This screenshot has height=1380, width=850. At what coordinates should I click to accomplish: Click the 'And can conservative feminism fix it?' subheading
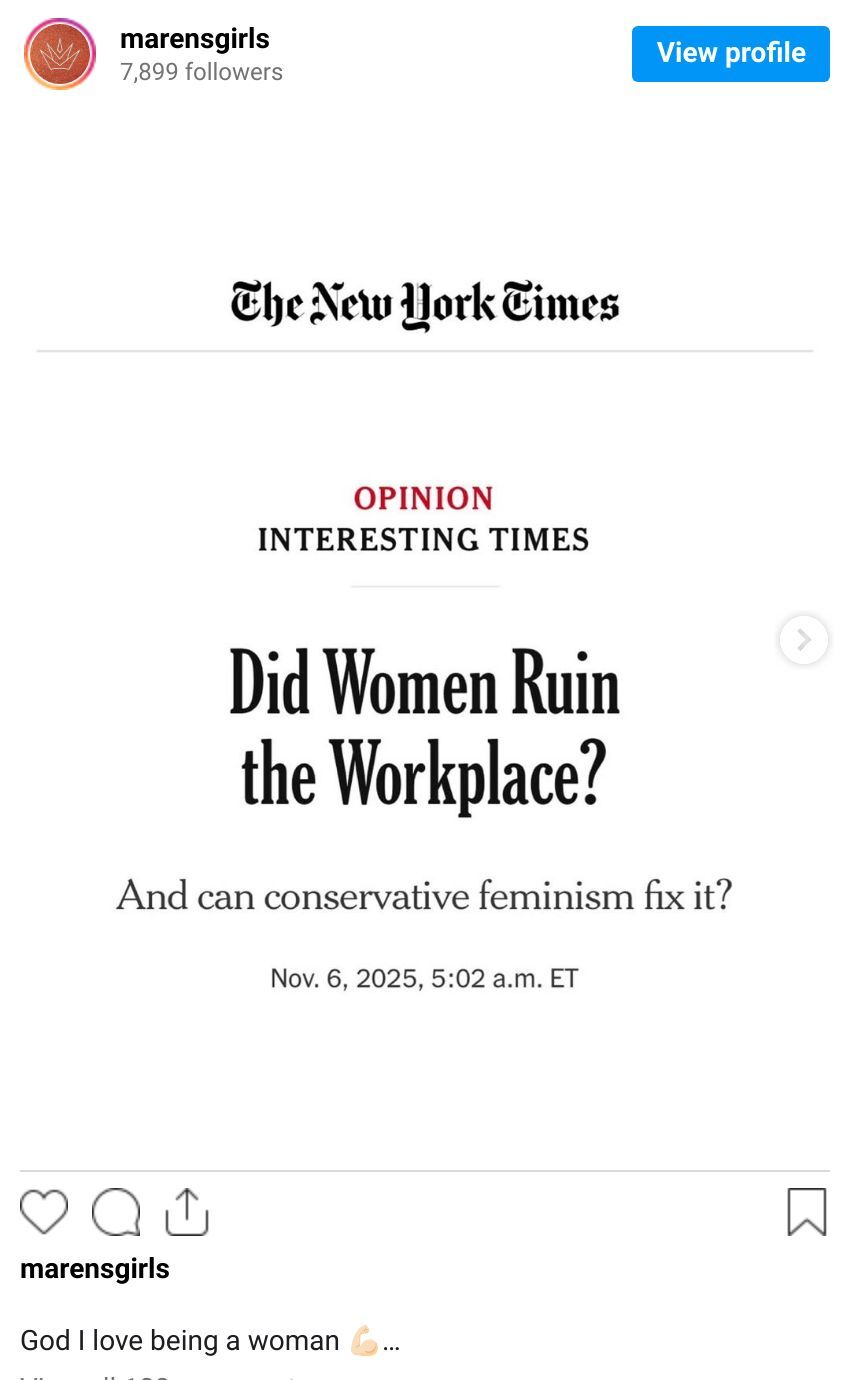click(x=425, y=895)
